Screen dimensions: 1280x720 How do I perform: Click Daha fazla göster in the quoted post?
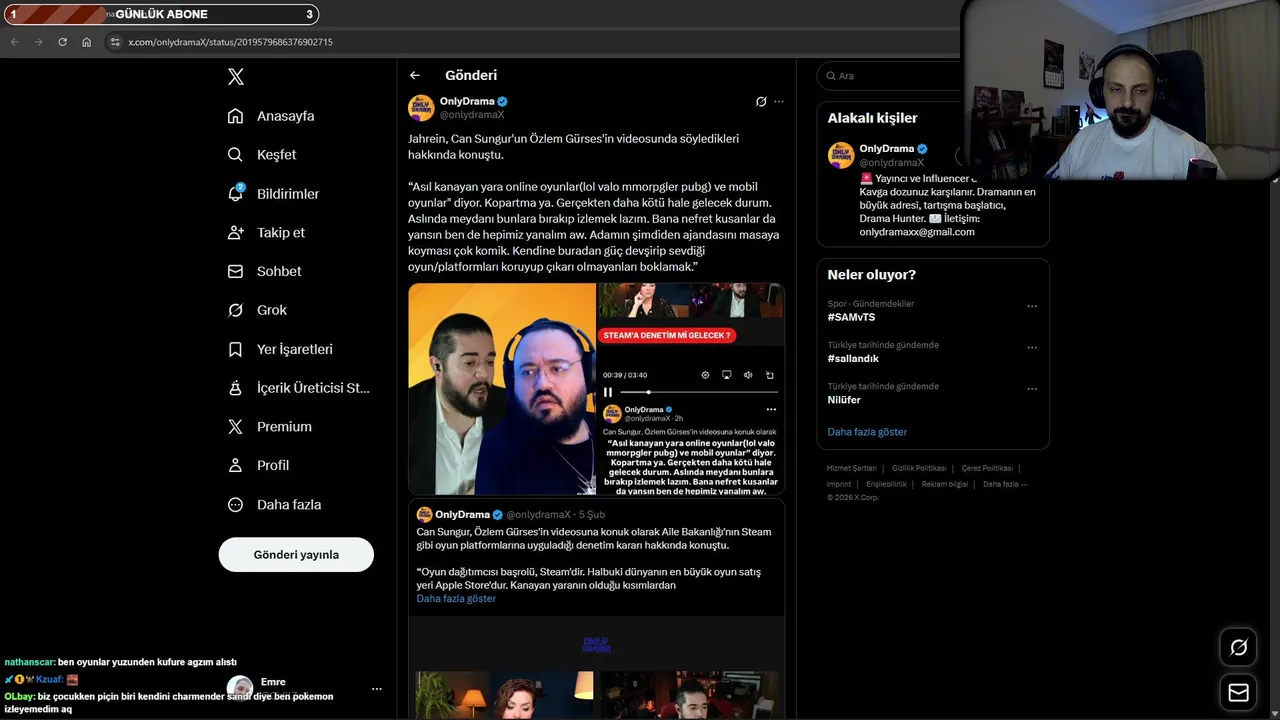456,599
